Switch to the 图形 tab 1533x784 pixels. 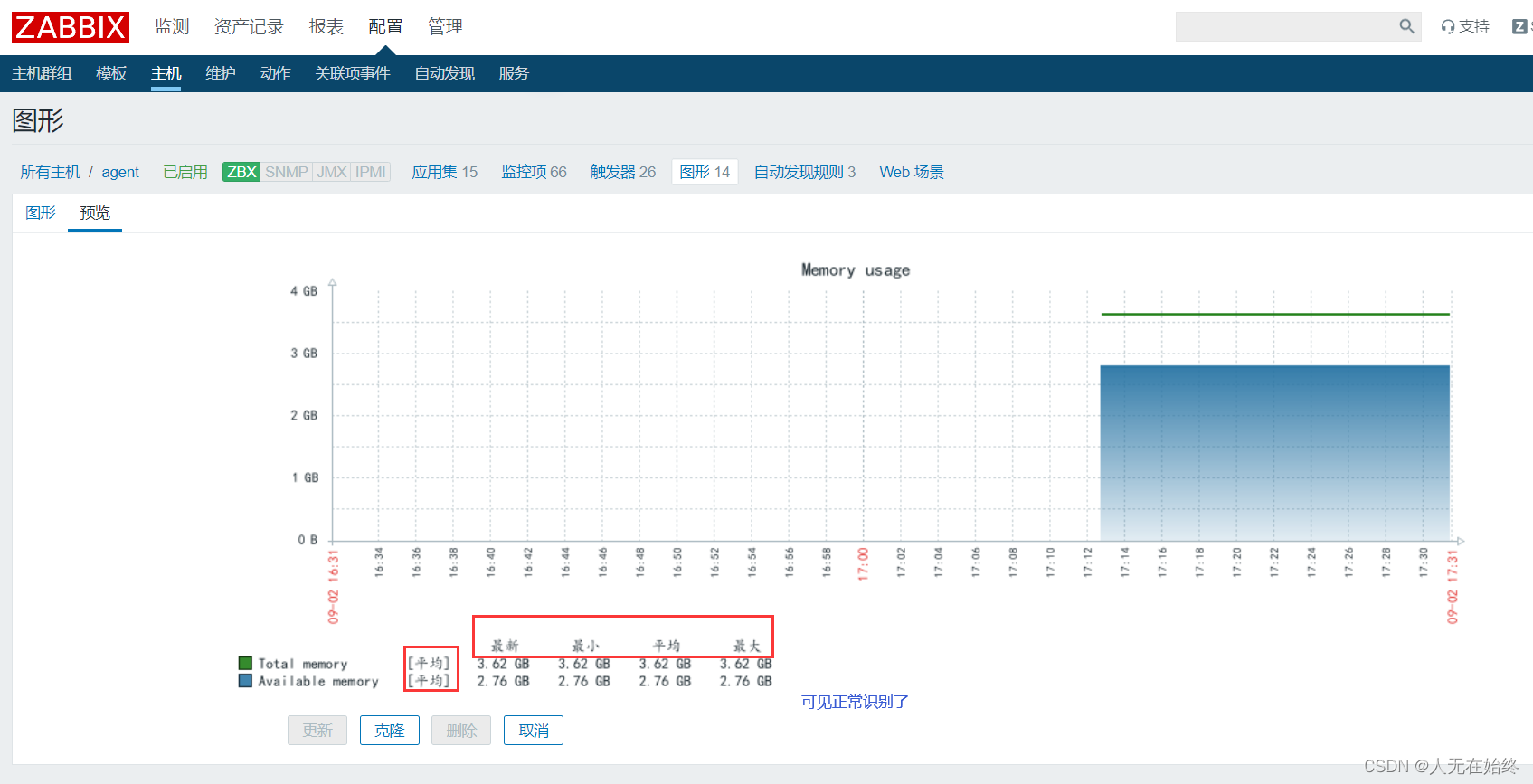click(x=41, y=213)
